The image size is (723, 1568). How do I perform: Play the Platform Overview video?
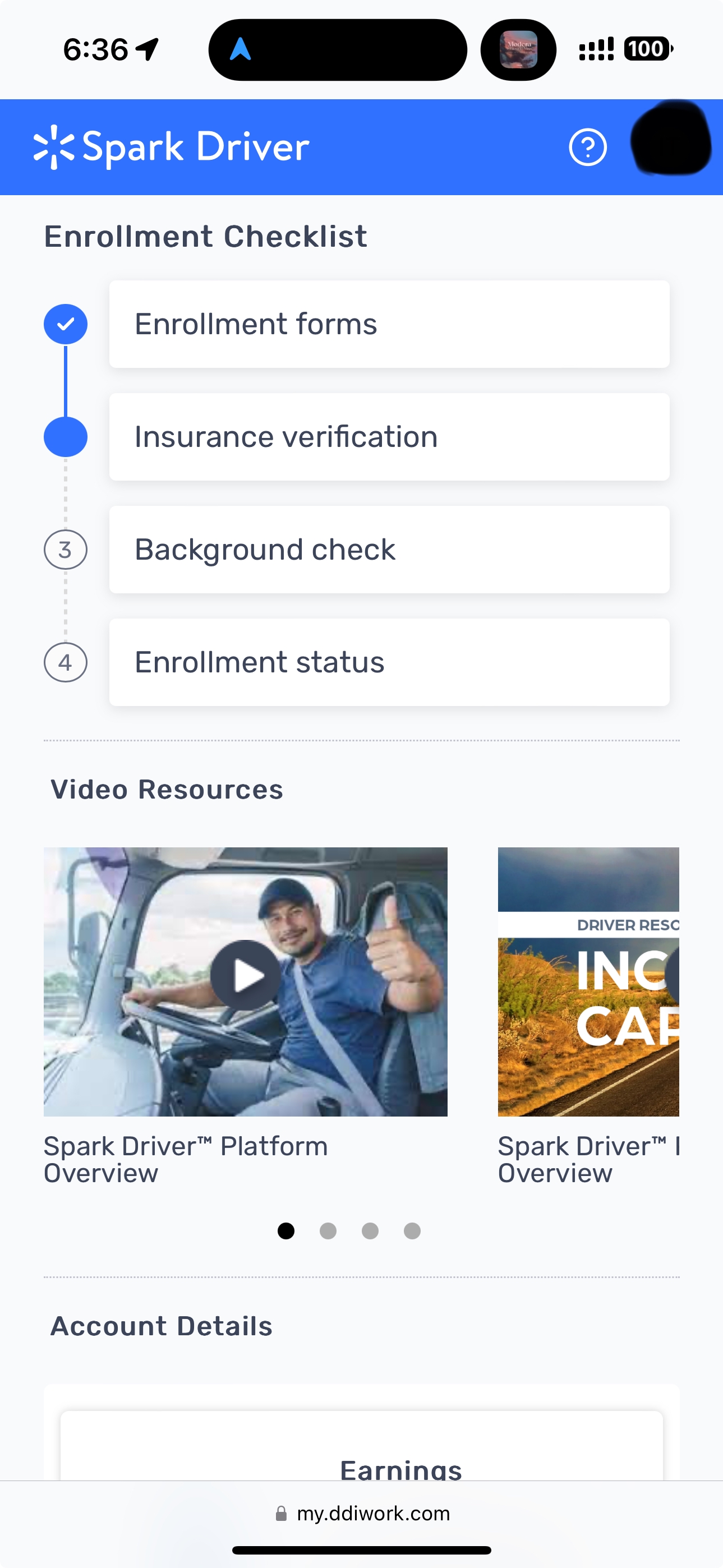pos(245,975)
